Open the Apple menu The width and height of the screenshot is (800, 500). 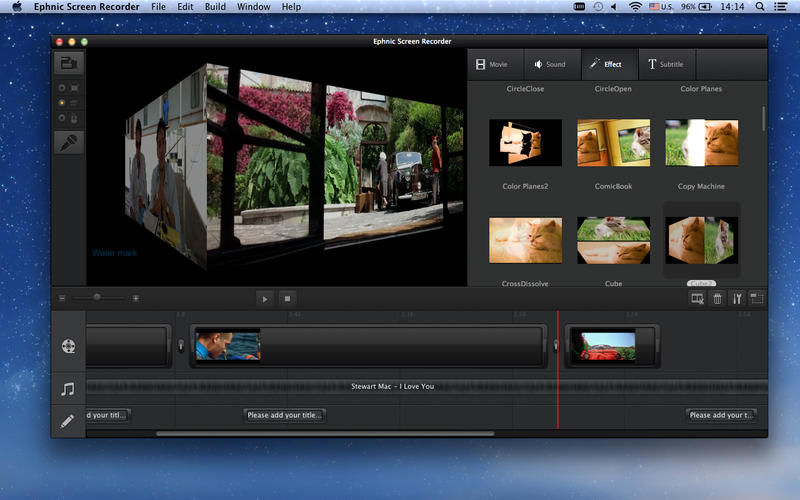[17, 7]
